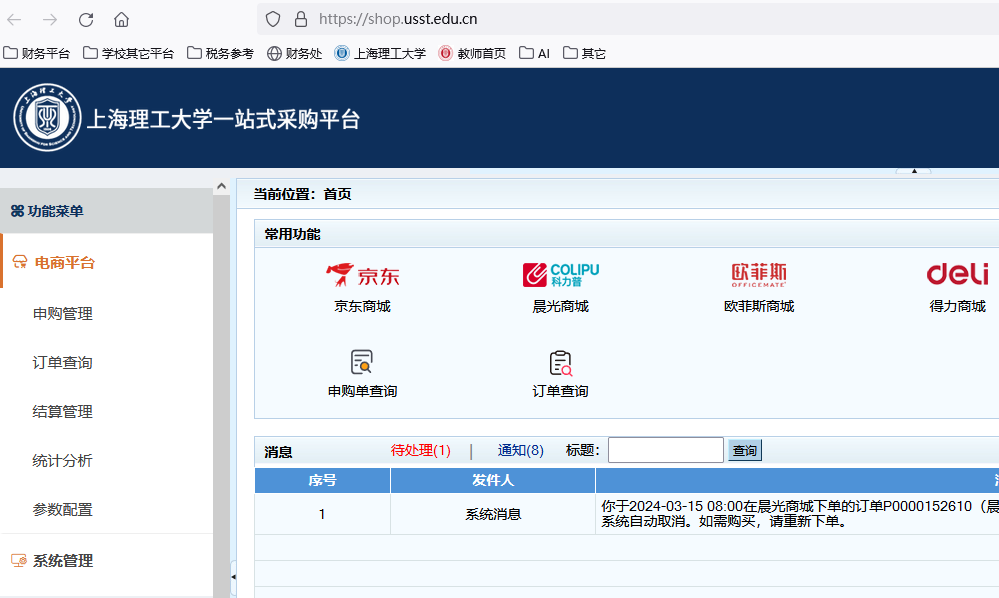The height and width of the screenshot is (598, 999).
Task: Click the browser home icon
Action: pos(121,19)
